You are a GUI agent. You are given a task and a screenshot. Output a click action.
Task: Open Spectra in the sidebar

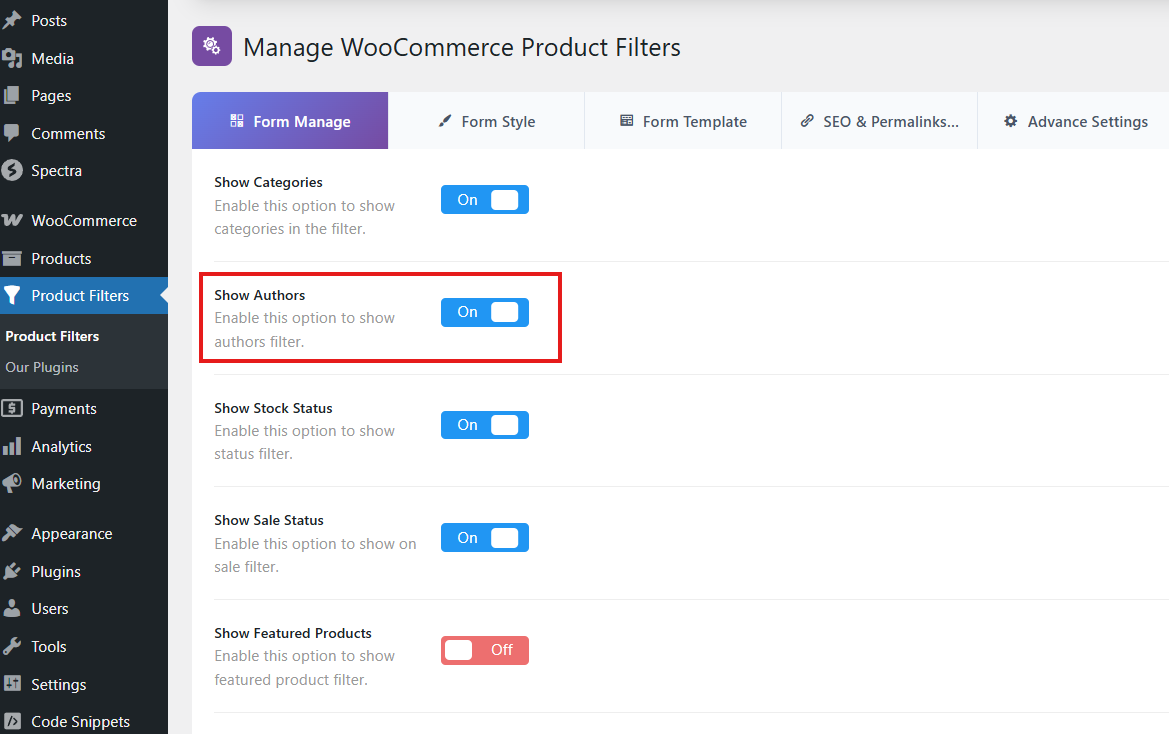click(x=84, y=171)
